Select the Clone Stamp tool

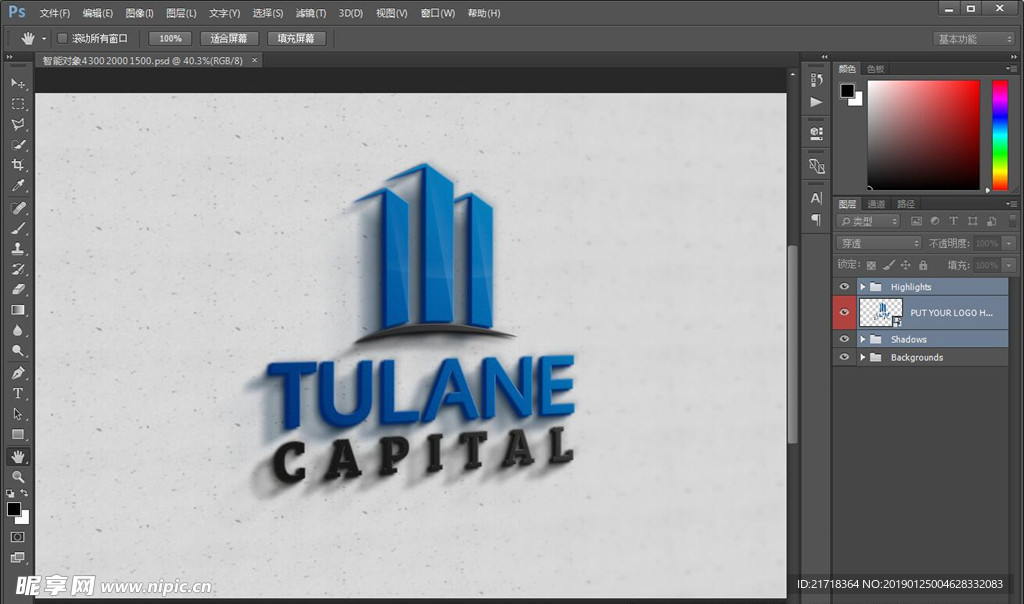(18, 248)
